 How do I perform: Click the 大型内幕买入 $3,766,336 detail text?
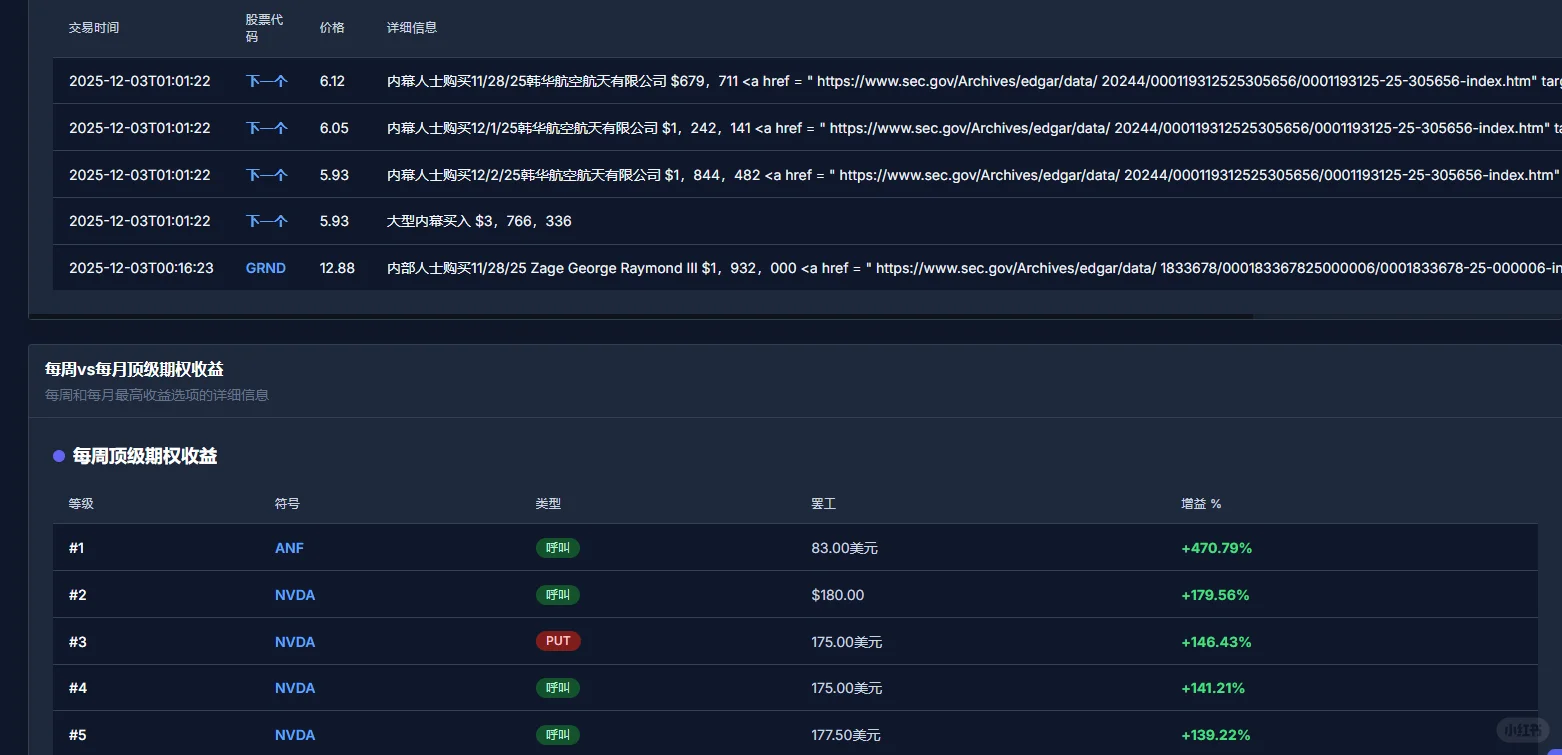tap(479, 221)
